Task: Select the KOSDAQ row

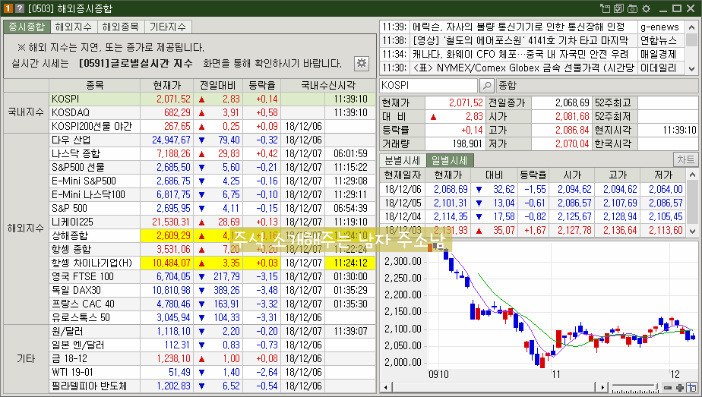Action: click(212, 112)
